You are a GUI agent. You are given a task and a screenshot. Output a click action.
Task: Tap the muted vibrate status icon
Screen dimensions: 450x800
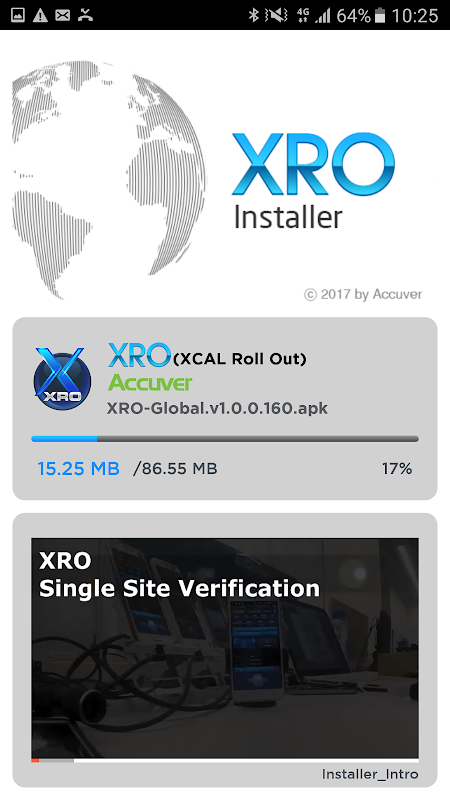click(x=278, y=15)
